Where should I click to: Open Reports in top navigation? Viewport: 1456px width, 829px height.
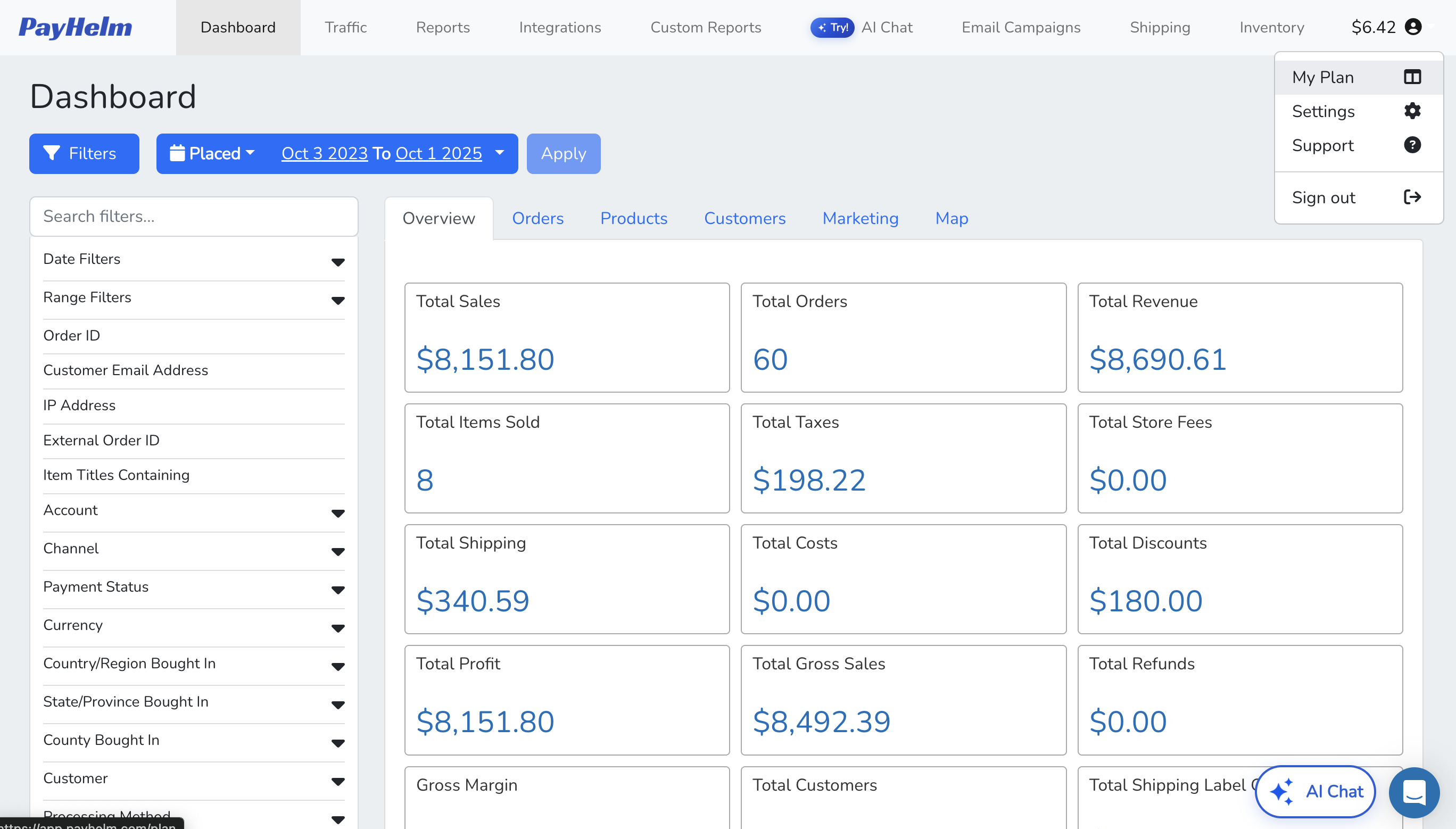tap(443, 27)
